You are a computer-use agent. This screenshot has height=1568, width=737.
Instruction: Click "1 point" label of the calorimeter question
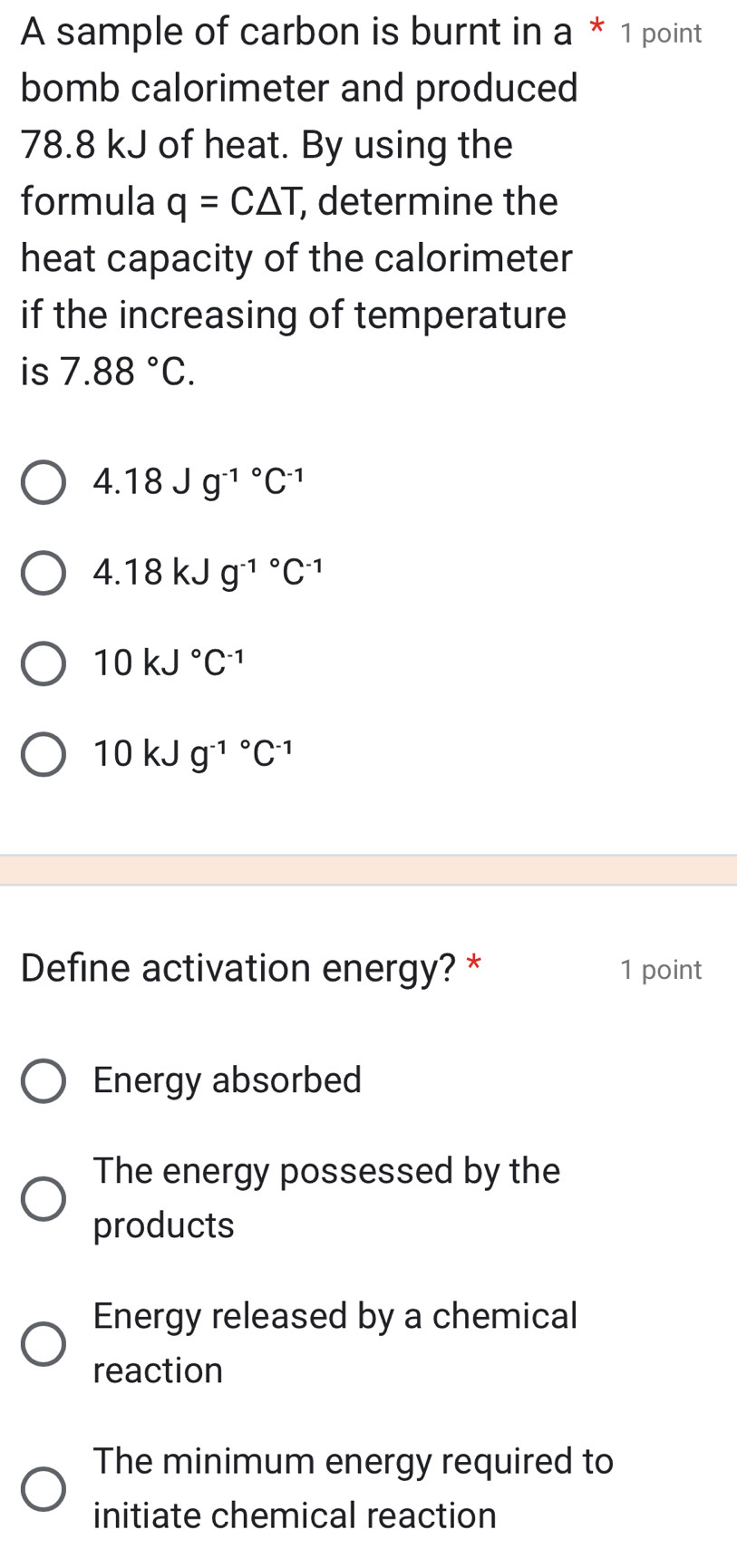click(x=661, y=34)
